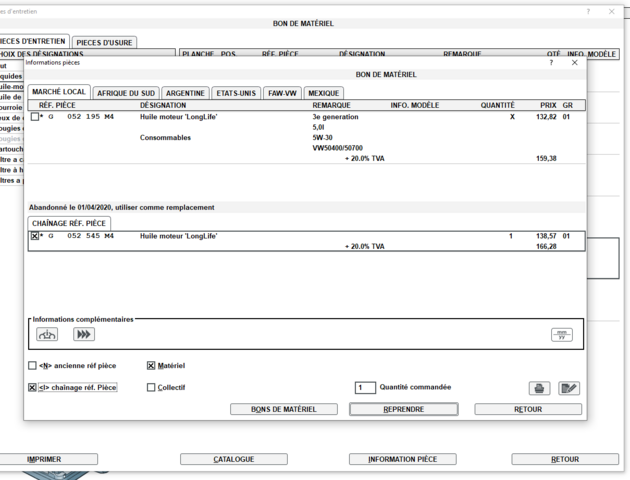Click the remark '5W-30'
The width and height of the screenshot is (630, 480).
click(322, 138)
